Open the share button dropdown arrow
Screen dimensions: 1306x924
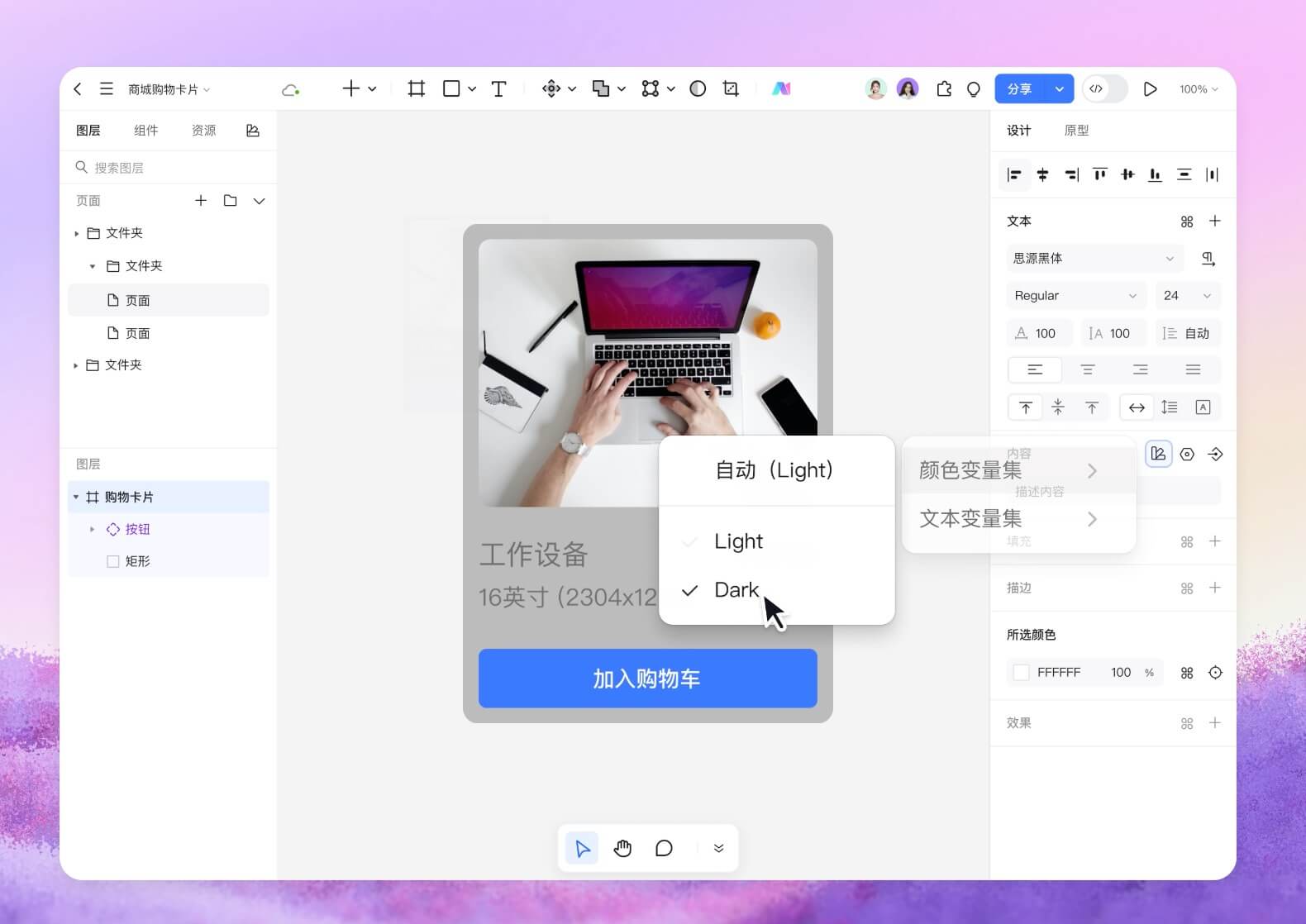(x=1060, y=88)
